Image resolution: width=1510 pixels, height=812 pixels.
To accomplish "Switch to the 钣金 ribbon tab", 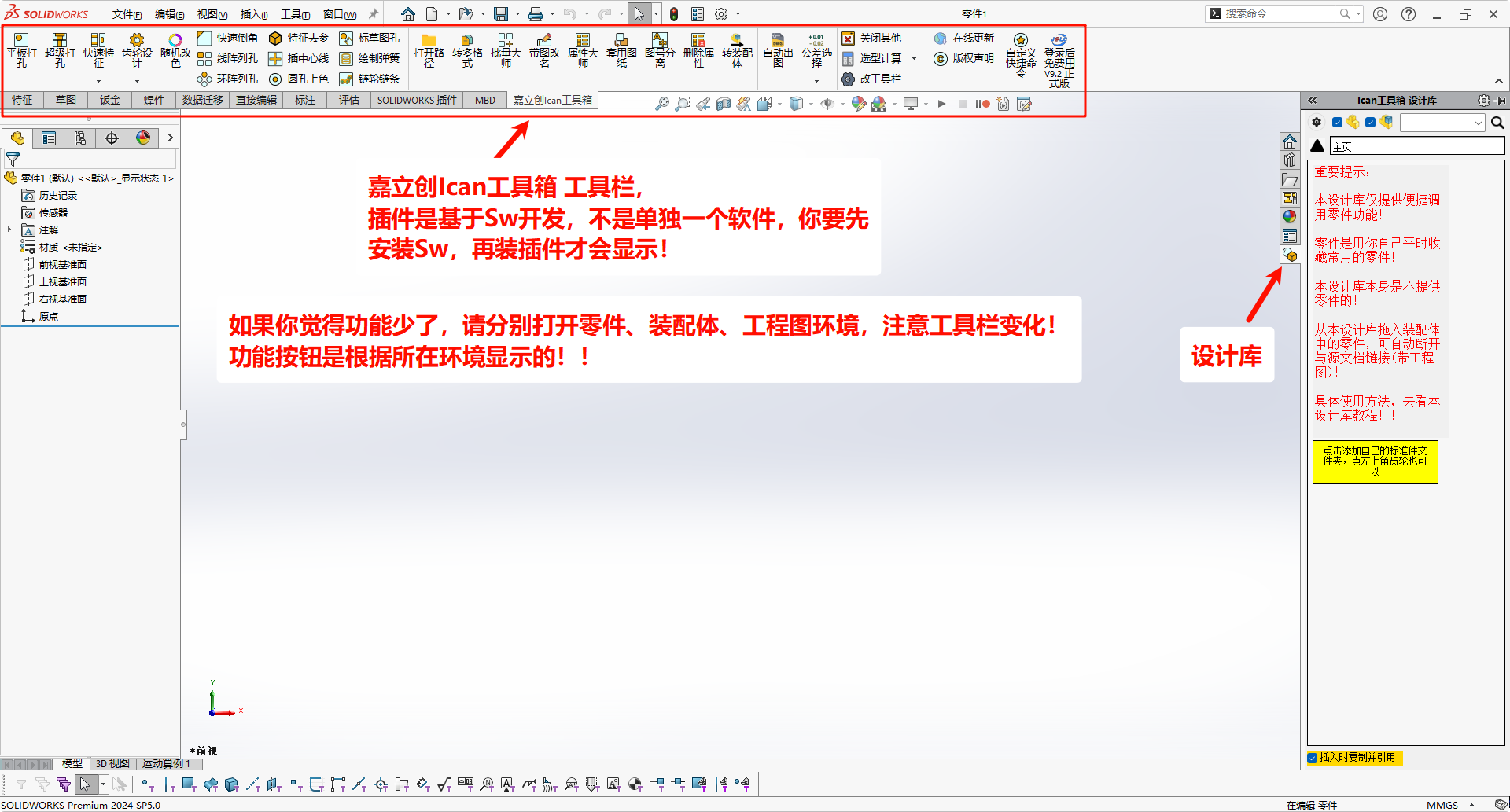I will click(110, 100).
